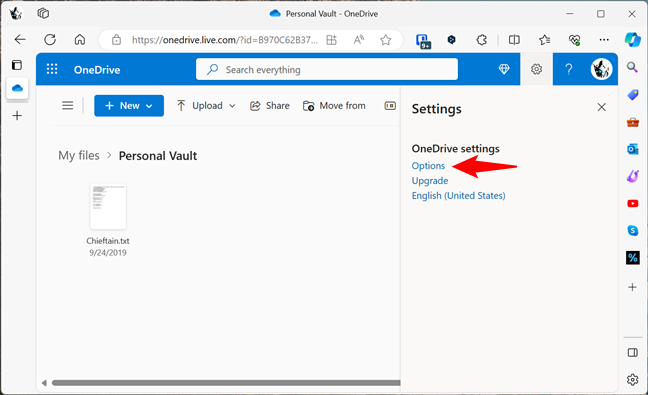Click the New button
Screen dimensions: 648x395
129,106
